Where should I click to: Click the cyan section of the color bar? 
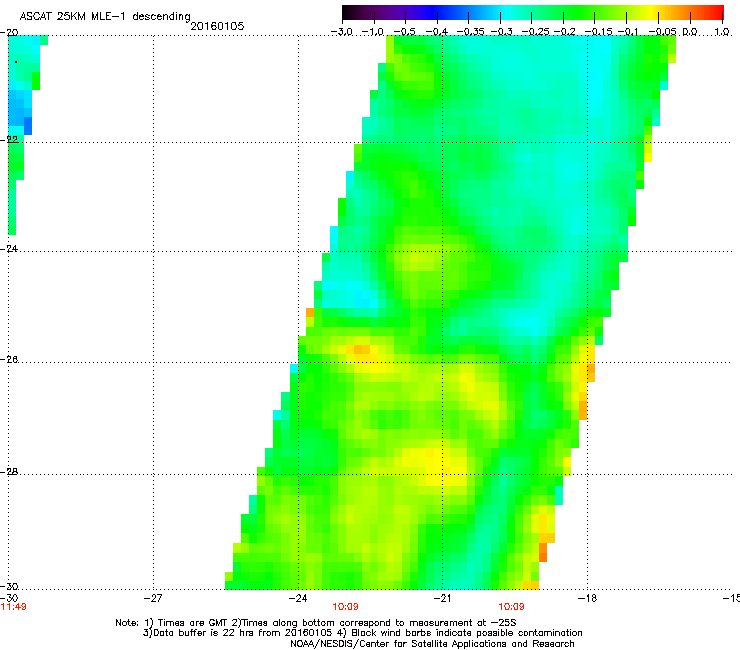507,12
